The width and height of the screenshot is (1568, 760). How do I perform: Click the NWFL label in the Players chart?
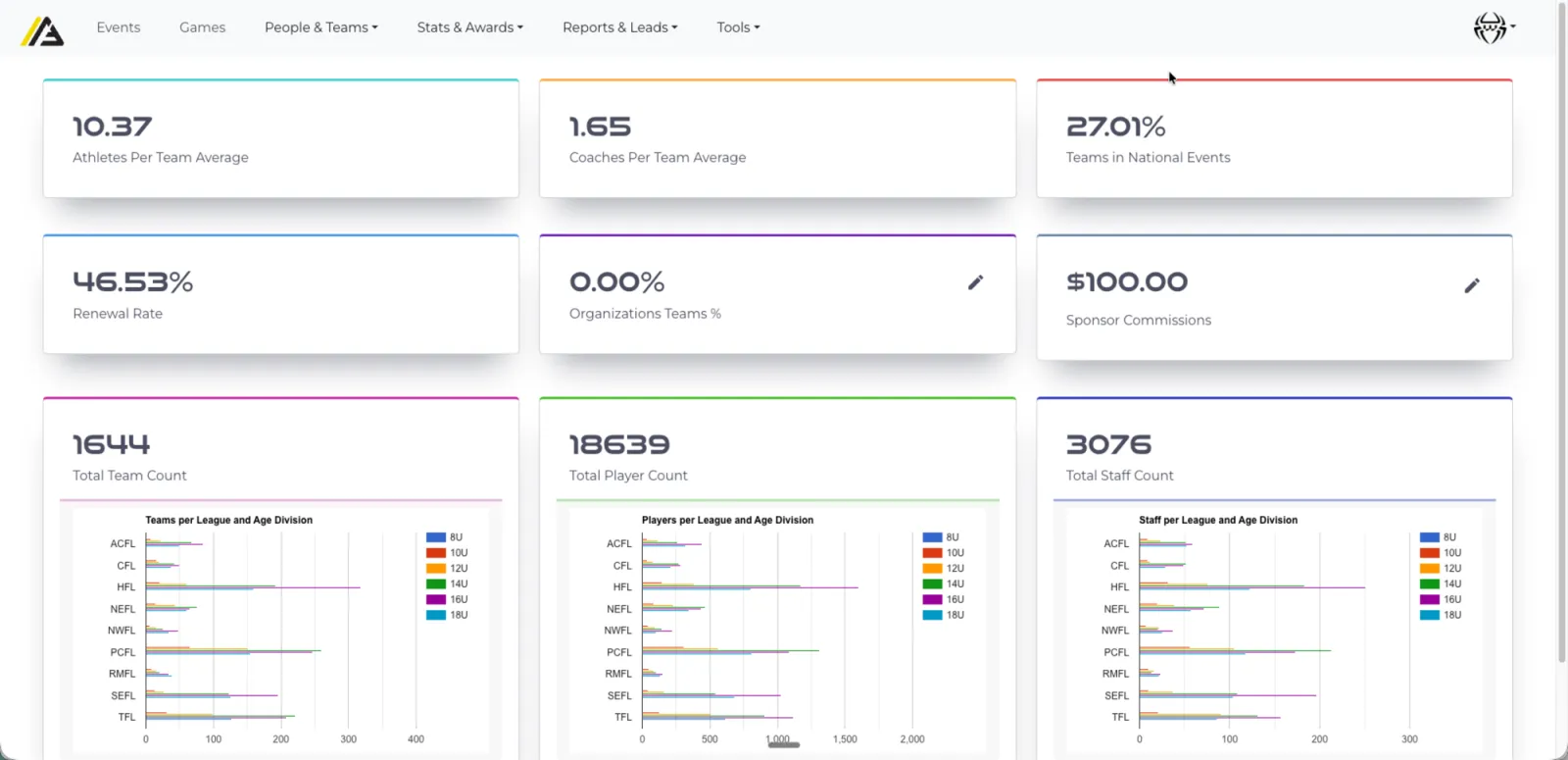(618, 631)
